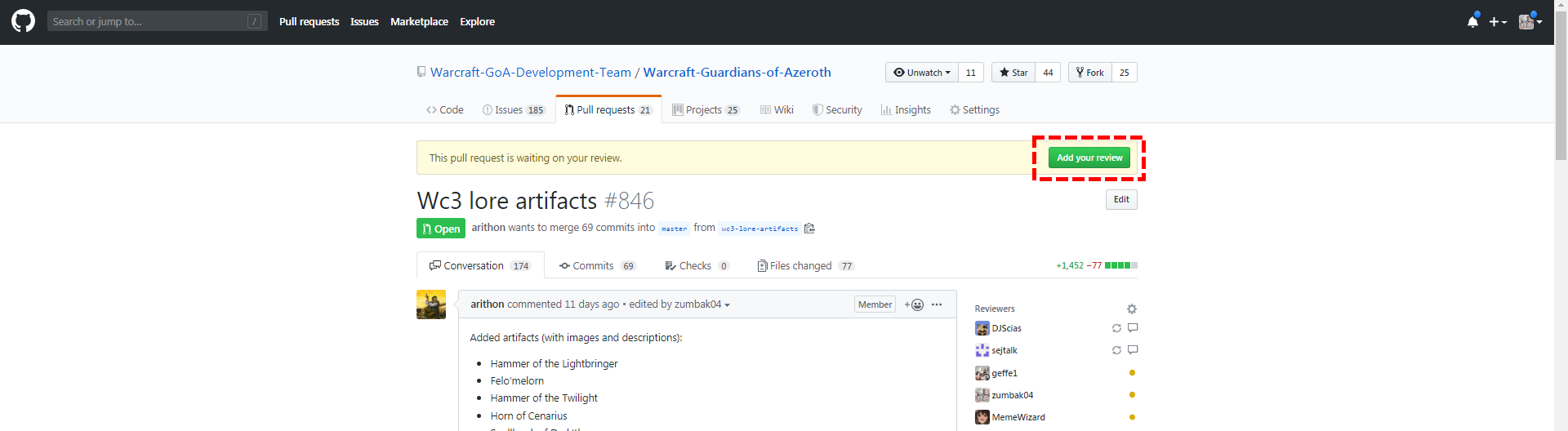View sejtalk review comment icon
The height and width of the screenshot is (431, 1568).
[1133, 350]
